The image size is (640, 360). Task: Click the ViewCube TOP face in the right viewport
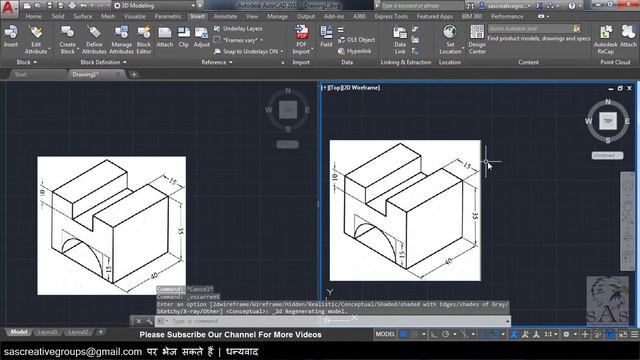tap(608, 121)
